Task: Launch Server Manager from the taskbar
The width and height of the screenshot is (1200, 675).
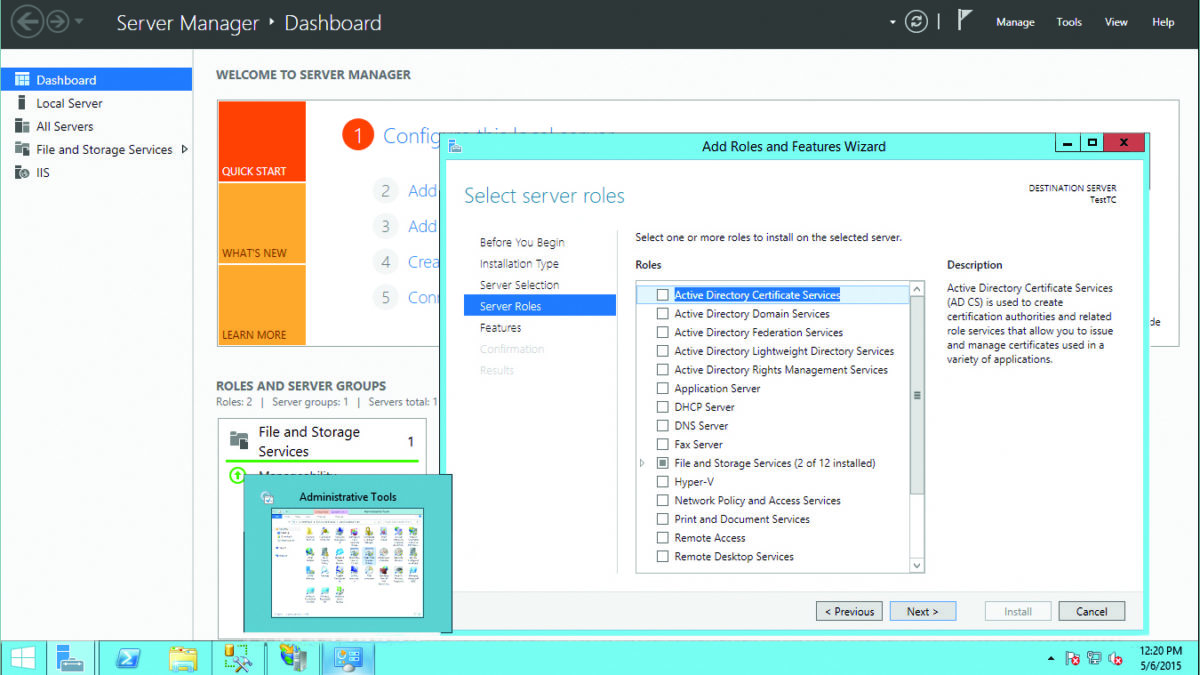Action: coord(71,657)
